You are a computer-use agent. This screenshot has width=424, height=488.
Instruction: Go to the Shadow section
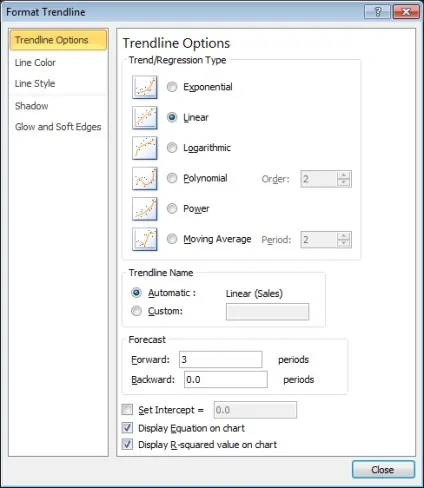pyautogui.click(x=32, y=106)
